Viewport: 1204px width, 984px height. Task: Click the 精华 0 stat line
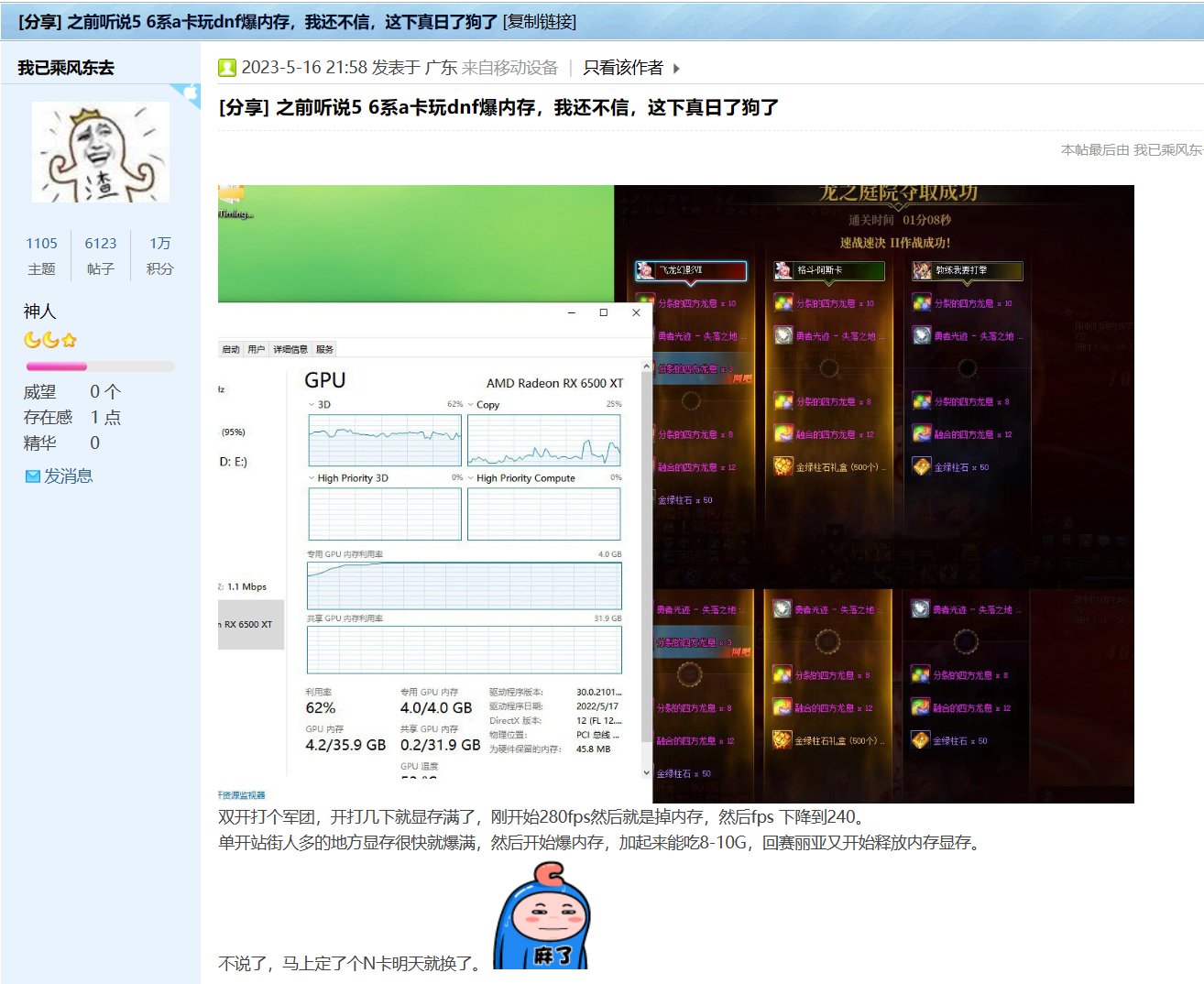coord(61,443)
